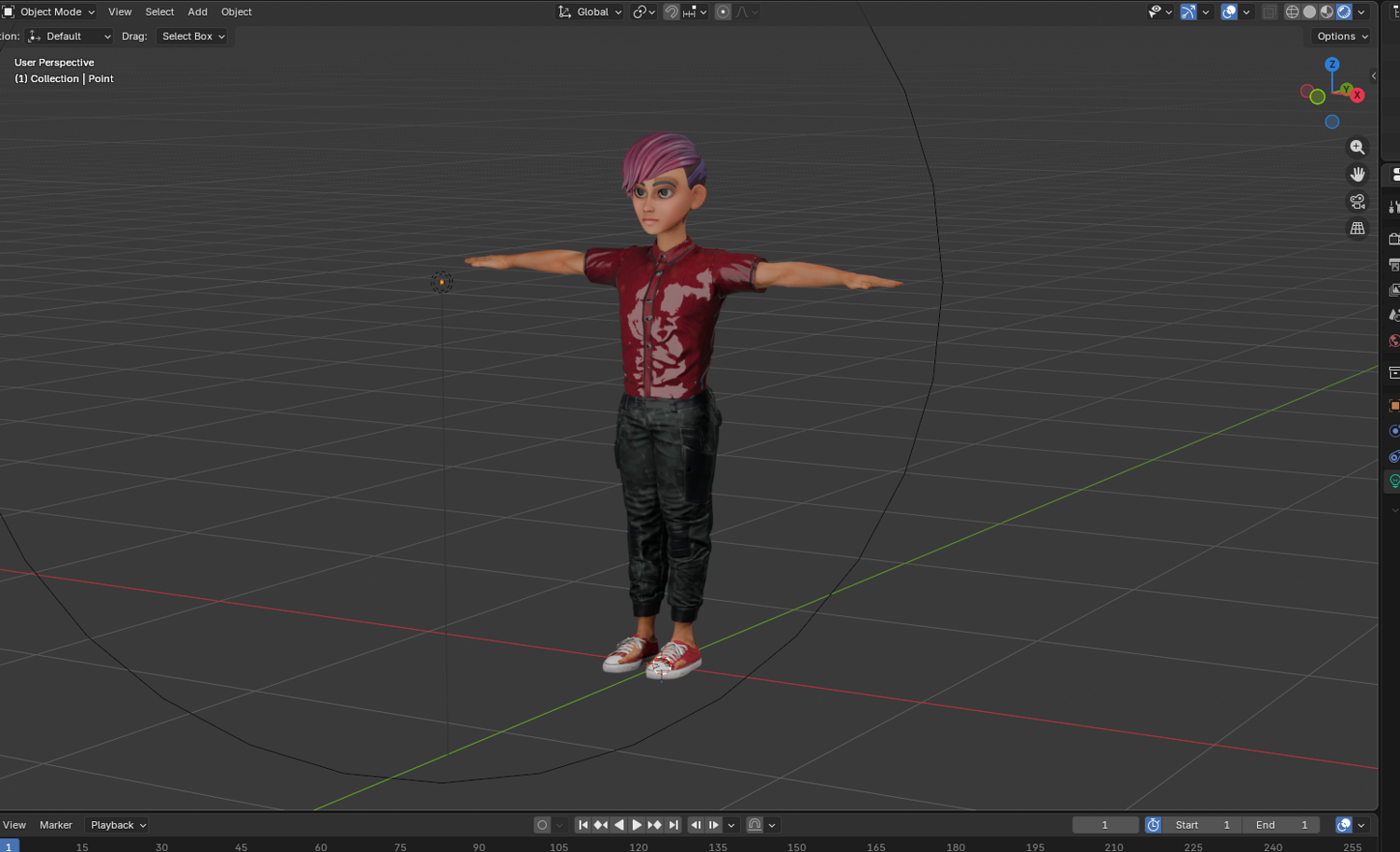Open the Object properties tab

pos(1393,405)
